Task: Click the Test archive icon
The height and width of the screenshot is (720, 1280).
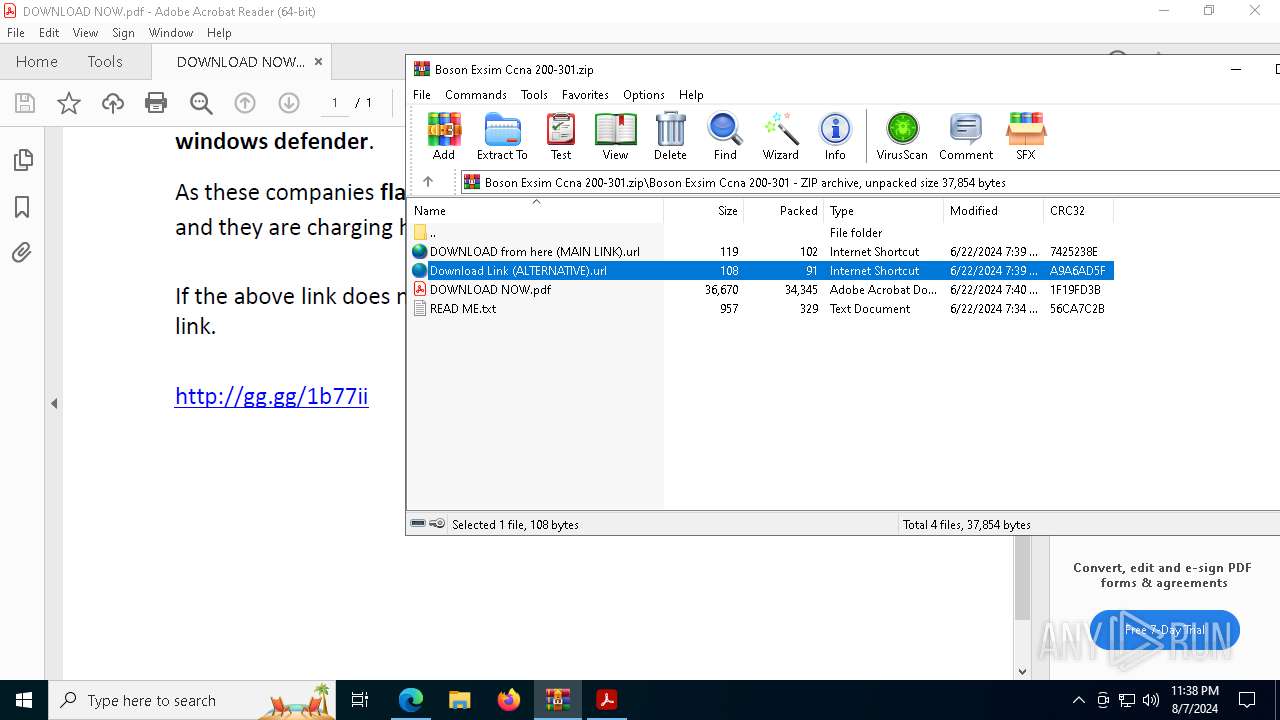Action: (x=561, y=136)
